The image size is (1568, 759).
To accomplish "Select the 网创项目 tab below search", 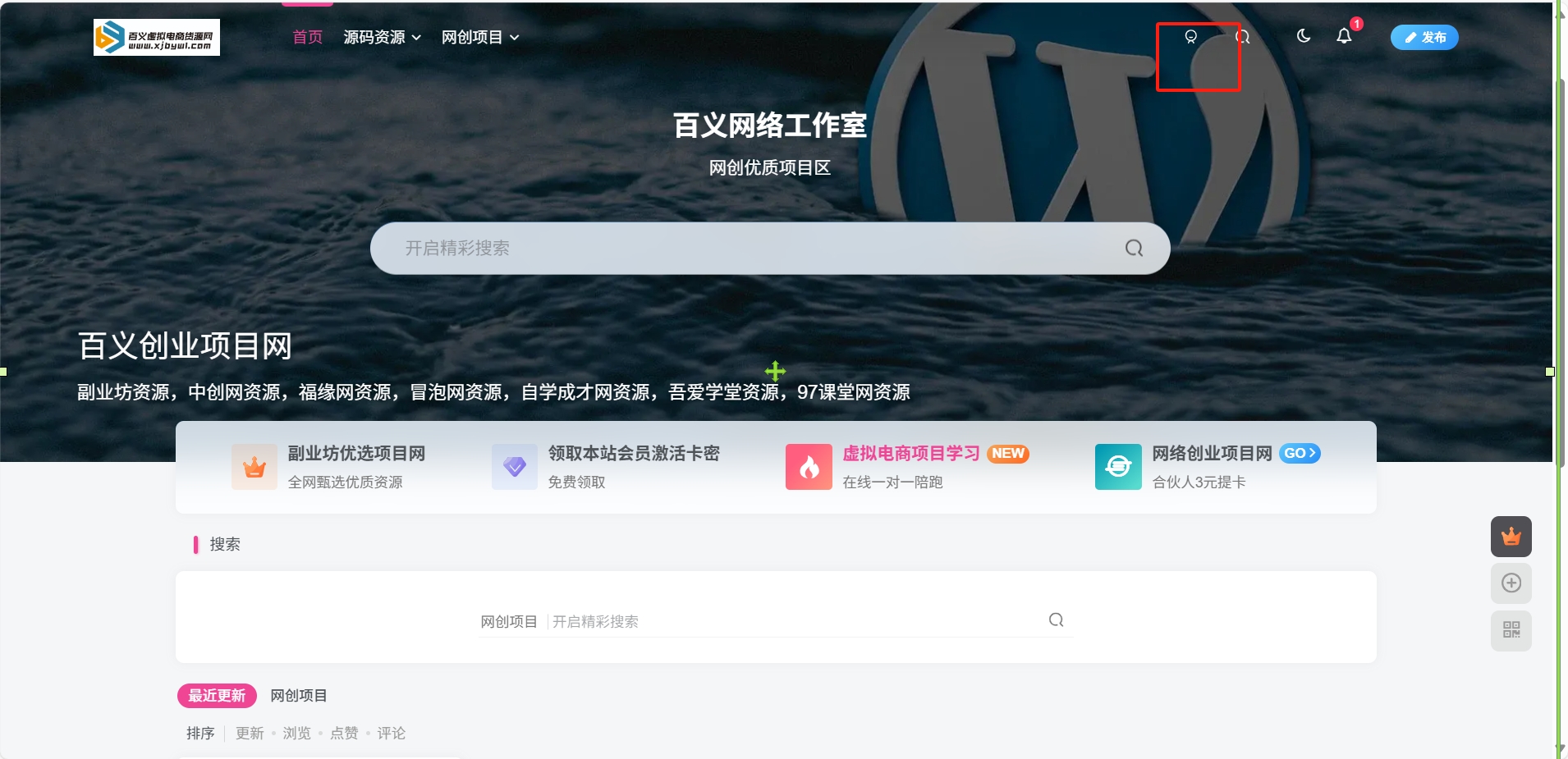I will pyautogui.click(x=299, y=696).
